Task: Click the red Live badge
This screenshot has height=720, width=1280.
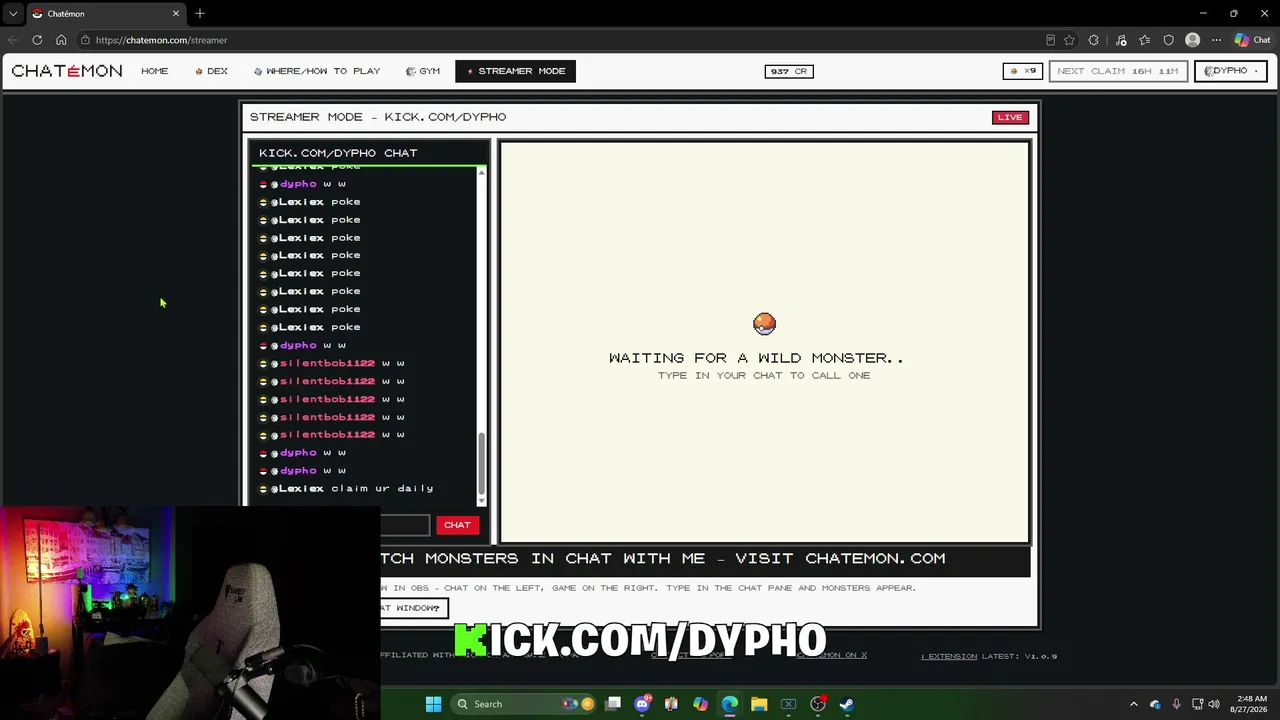Action: coord(1010,117)
